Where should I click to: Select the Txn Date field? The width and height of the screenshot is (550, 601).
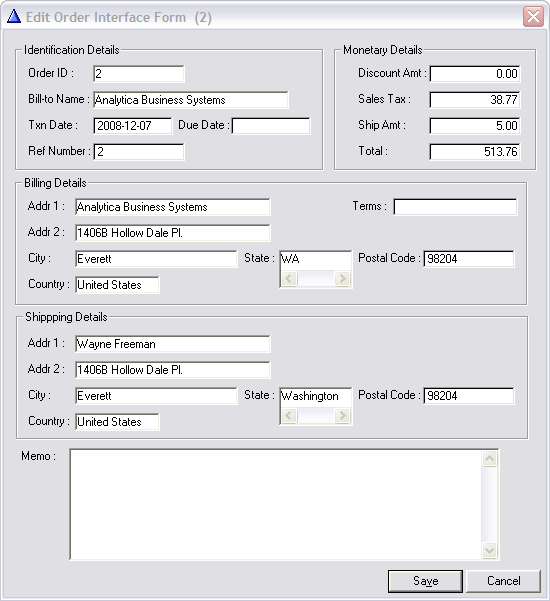[x=133, y=125]
